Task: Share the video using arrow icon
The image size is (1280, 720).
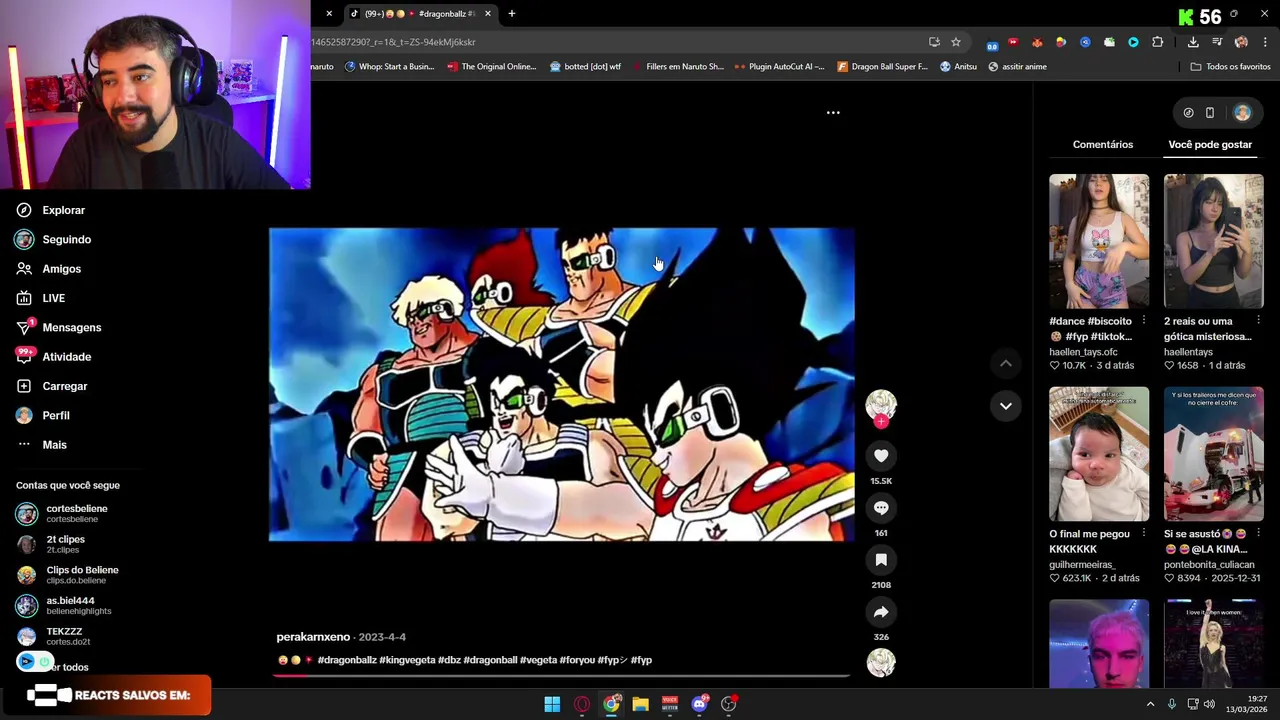Action: 881,612
